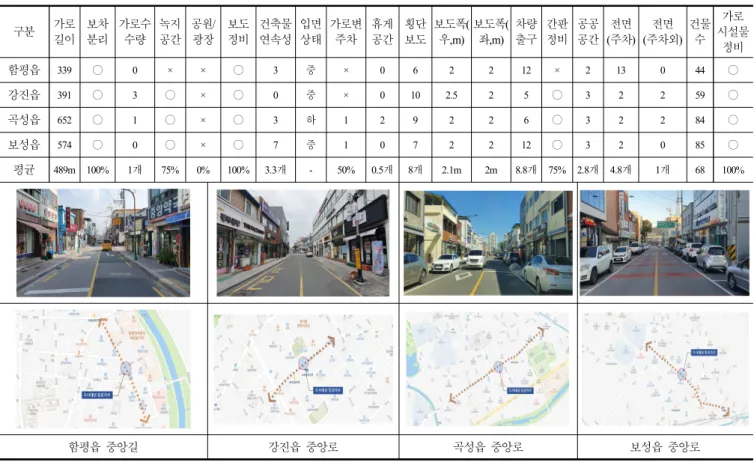Click the 공원/광장 column header
Screen dimensions: 754x462
click(x=203, y=32)
